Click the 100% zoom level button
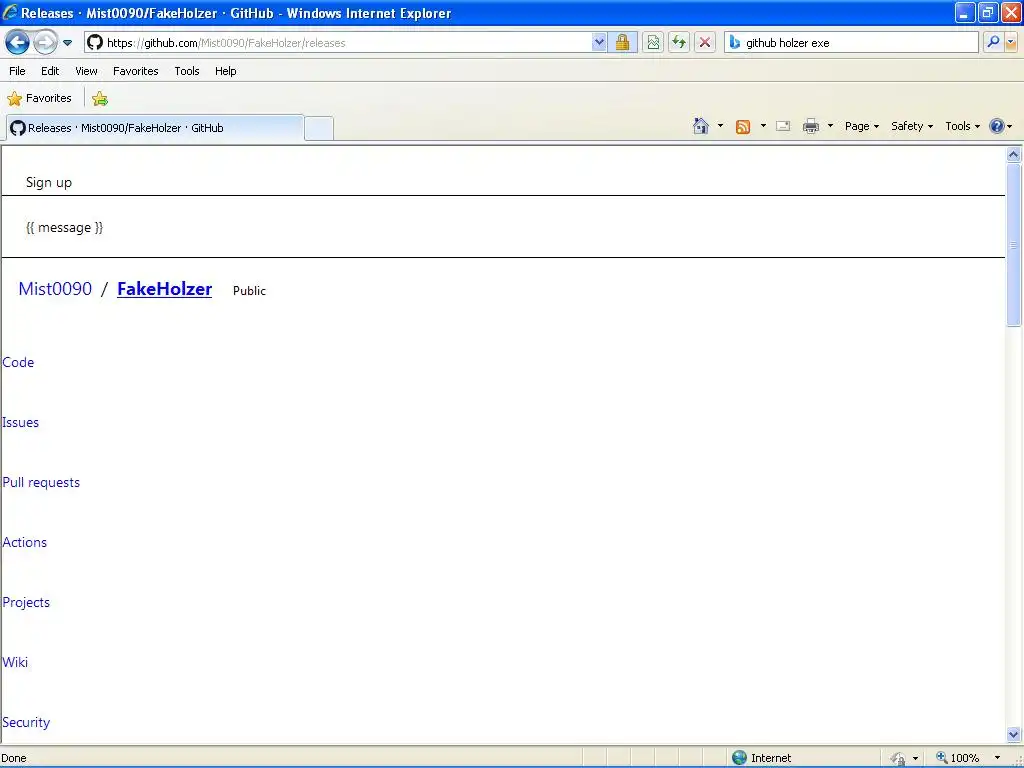Image resolution: width=1024 pixels, height=768 pixels. (957, 758)
